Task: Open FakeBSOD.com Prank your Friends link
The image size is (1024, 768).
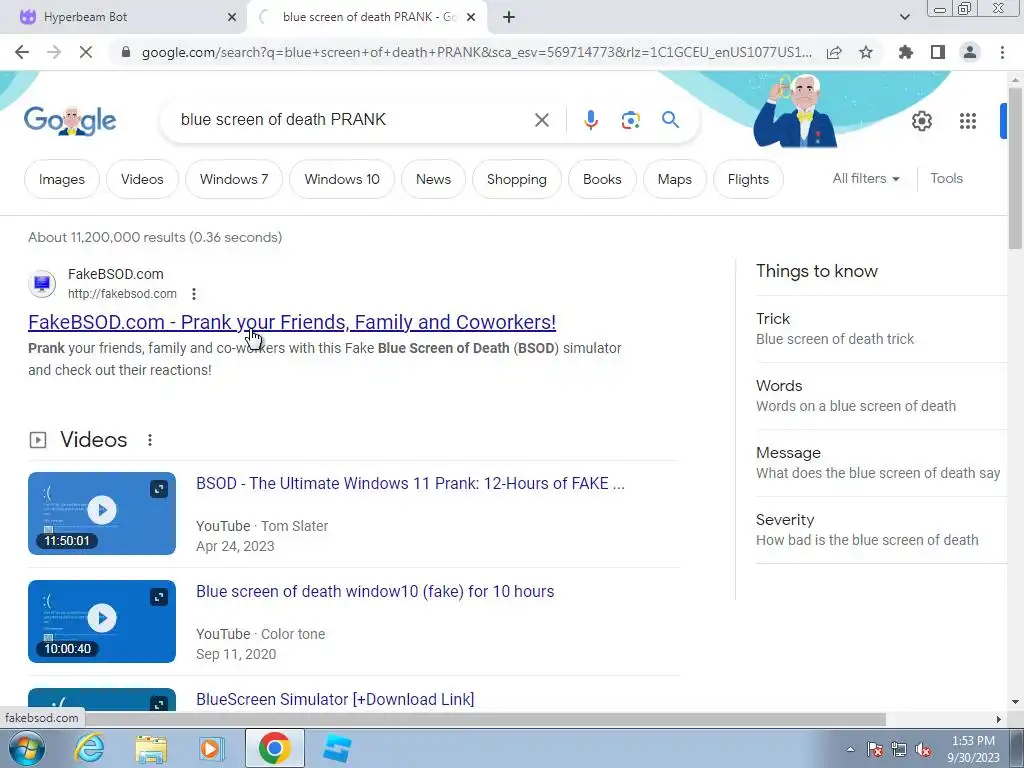Action: point(292,322)
